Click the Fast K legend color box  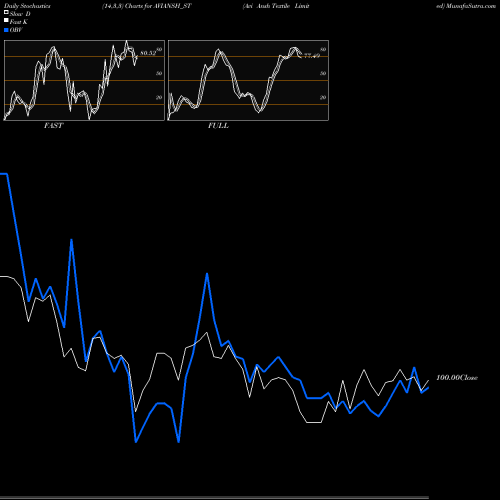[6, 21]
